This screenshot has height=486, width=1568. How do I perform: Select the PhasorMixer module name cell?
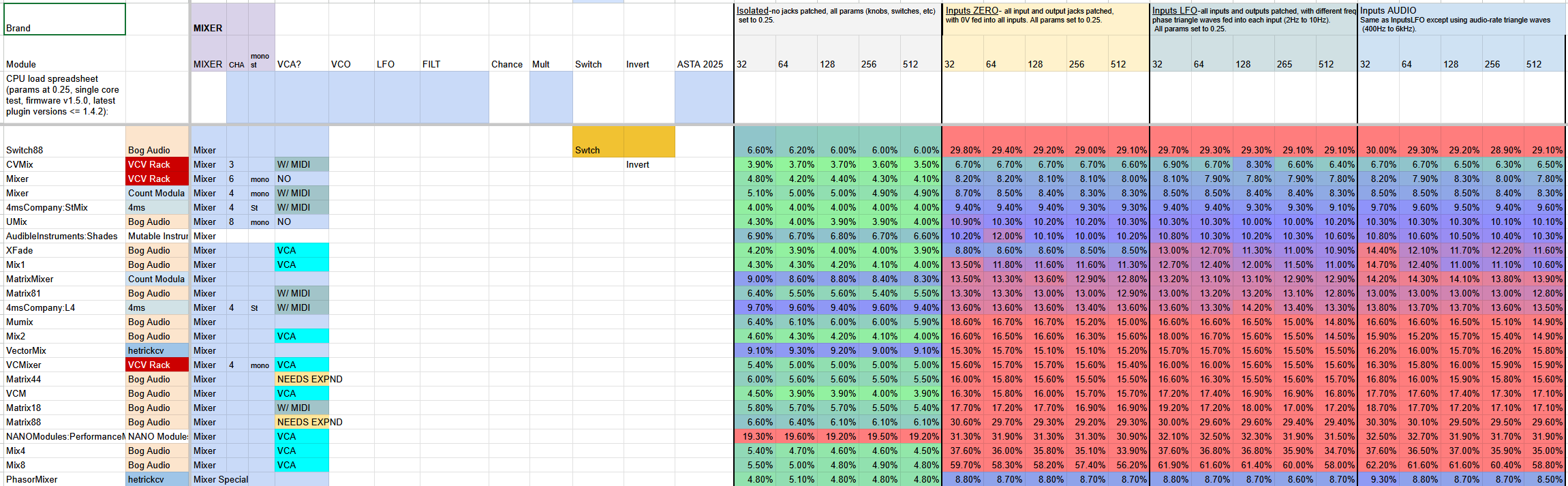[x=64, y=479]
